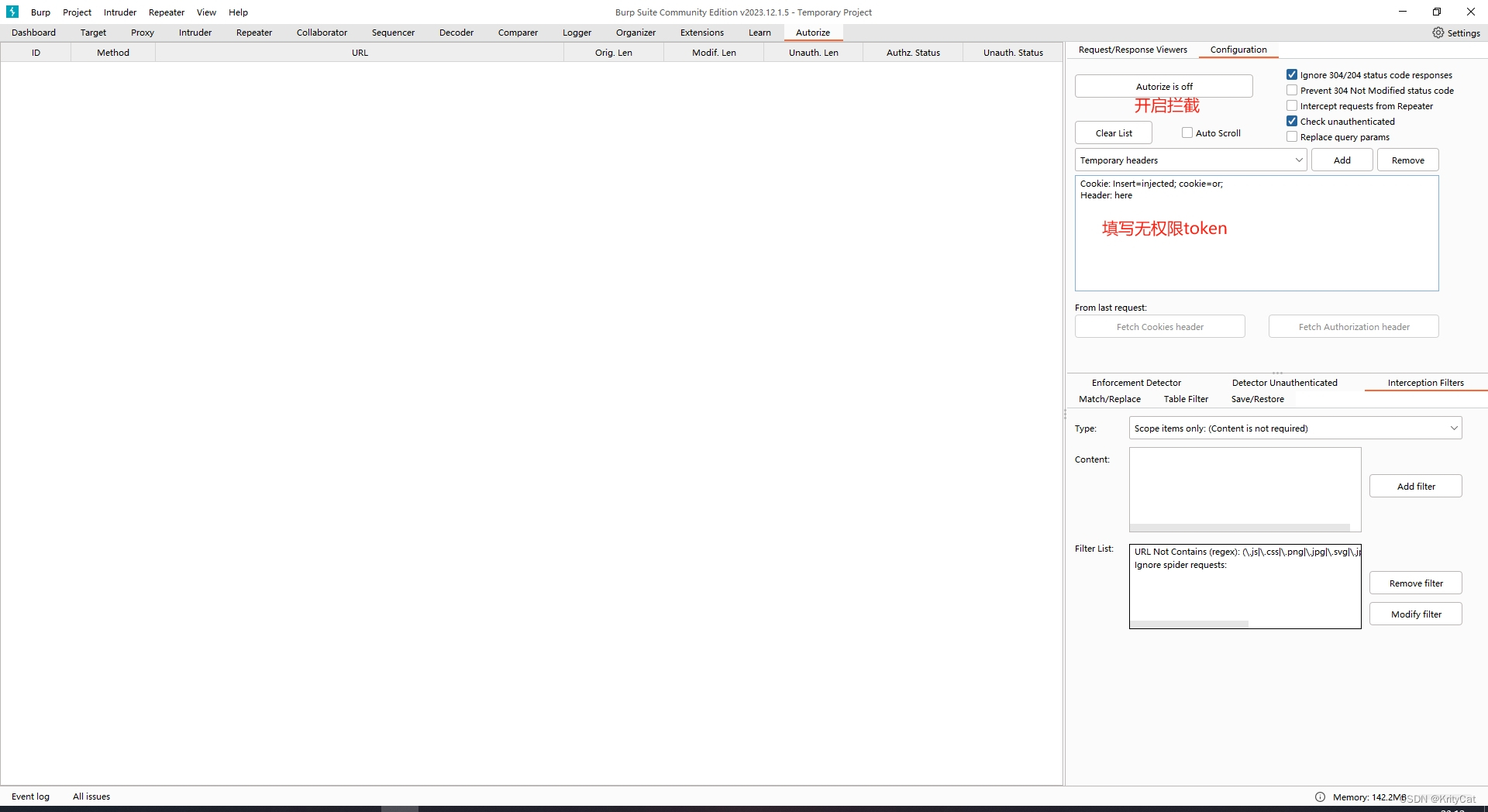Viewport: 1488px width, 812px height.
Task: Select Ignore spider requests filter entry
Action: point(1245,565)
